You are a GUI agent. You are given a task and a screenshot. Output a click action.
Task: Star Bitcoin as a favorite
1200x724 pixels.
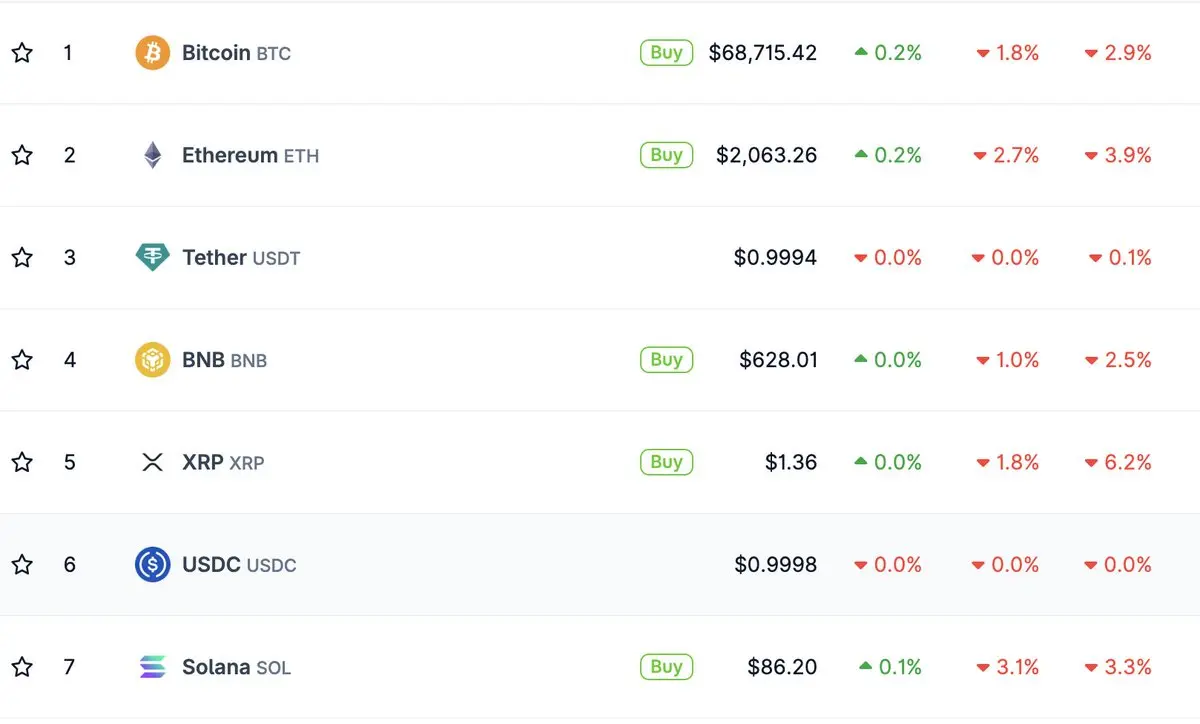pos(22,53)
